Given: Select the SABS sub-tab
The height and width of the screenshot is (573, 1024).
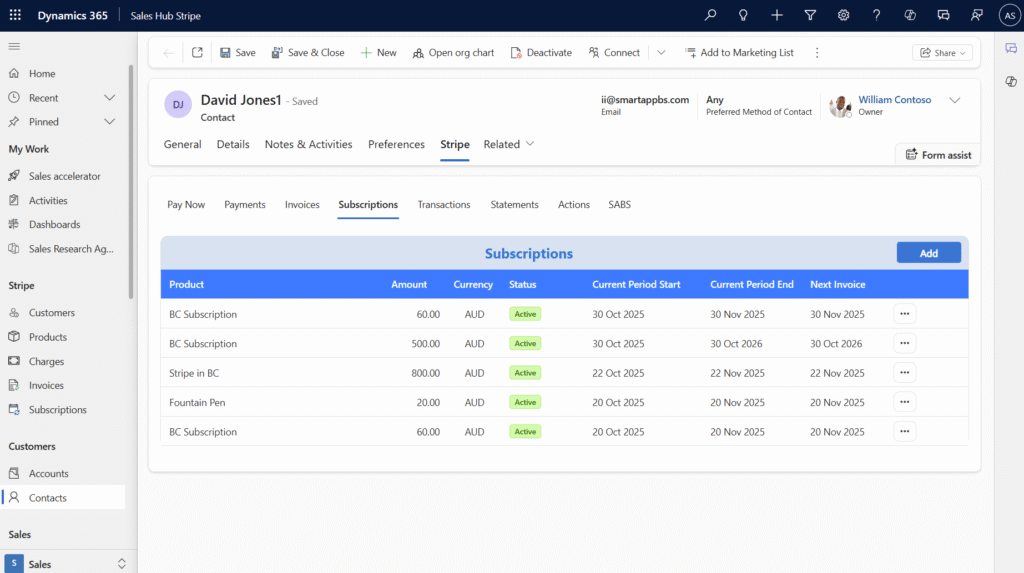Looking at the screenshot, I should (x=620, y=205).
